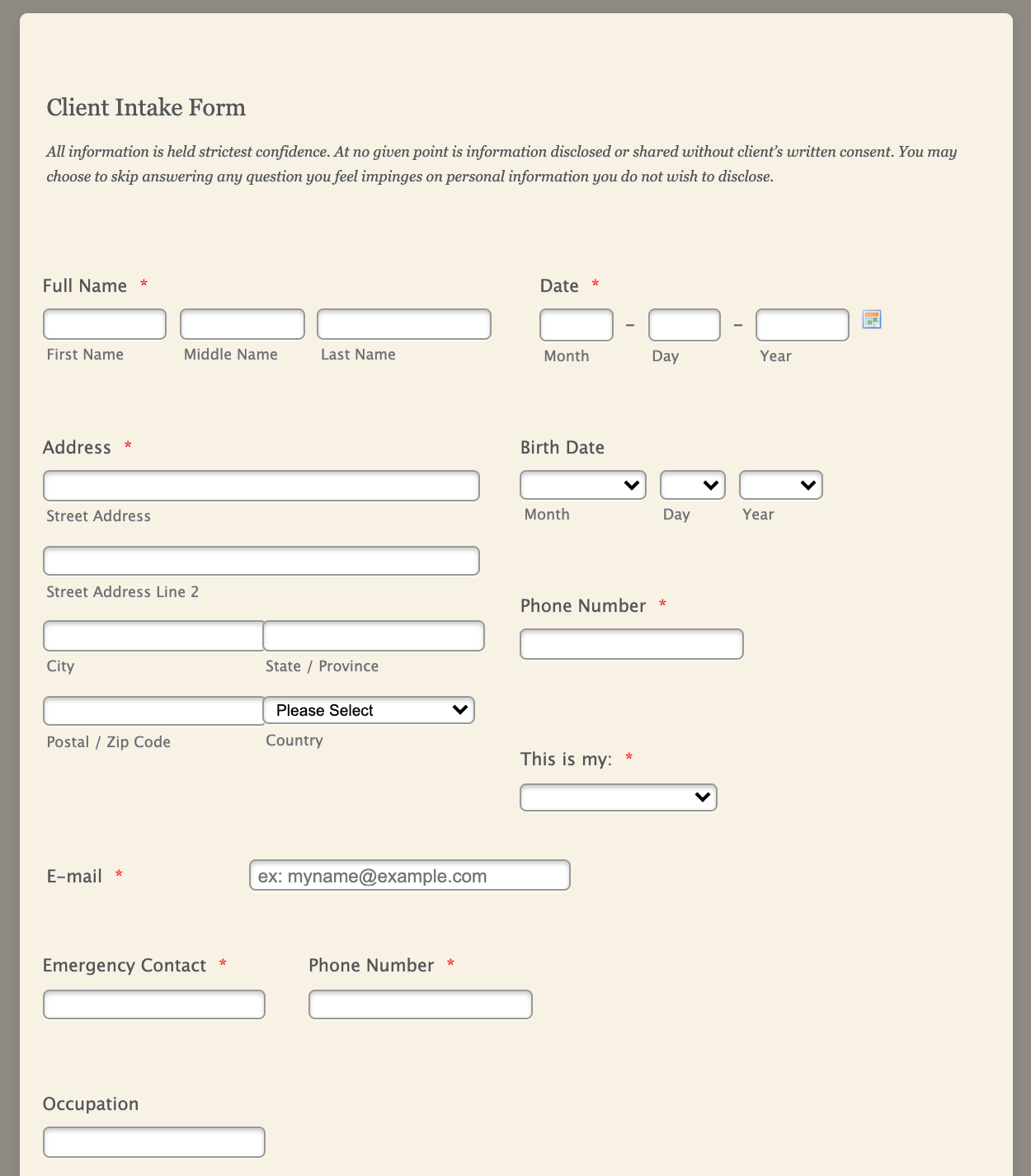Open the date picker calendar icon
Screen dimensions: 1031x1176
click(x=872, y=319)
